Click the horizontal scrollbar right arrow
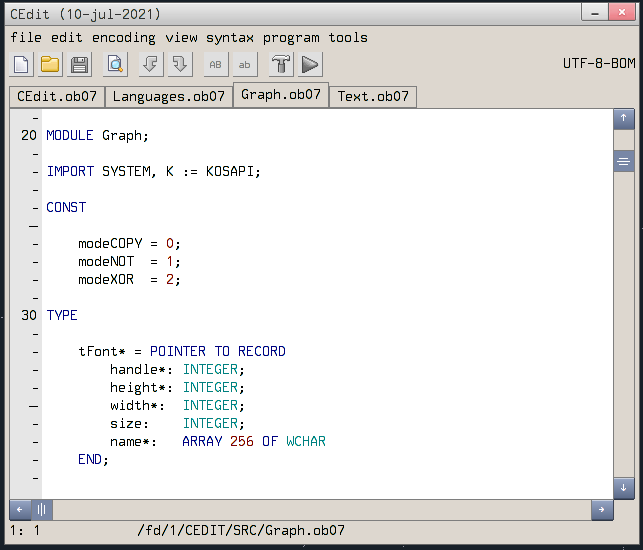This screenshot has height=550, width=643. 601,509
